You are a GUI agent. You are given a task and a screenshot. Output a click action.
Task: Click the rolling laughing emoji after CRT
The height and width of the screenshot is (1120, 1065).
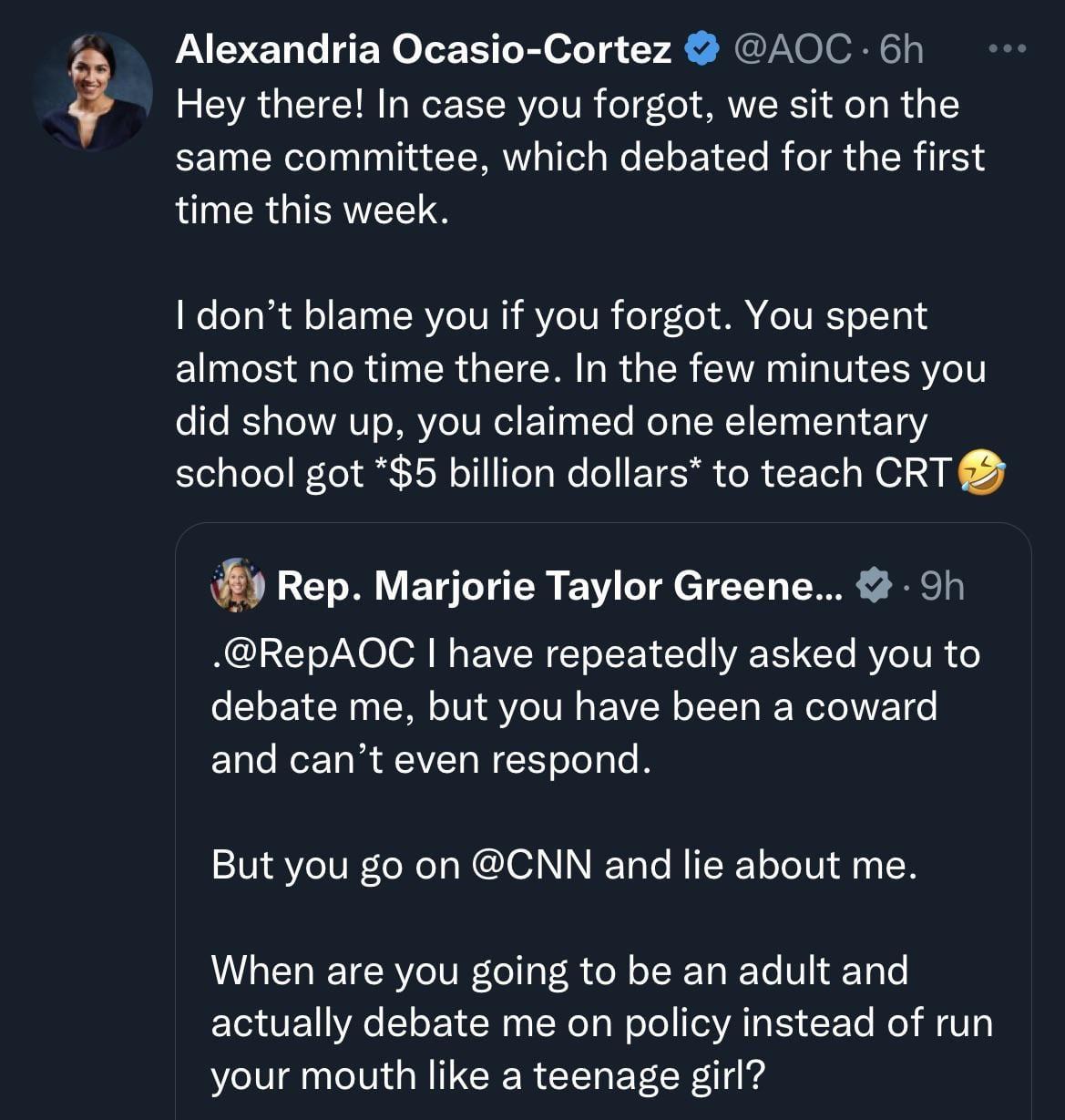[x=981, y=473]
